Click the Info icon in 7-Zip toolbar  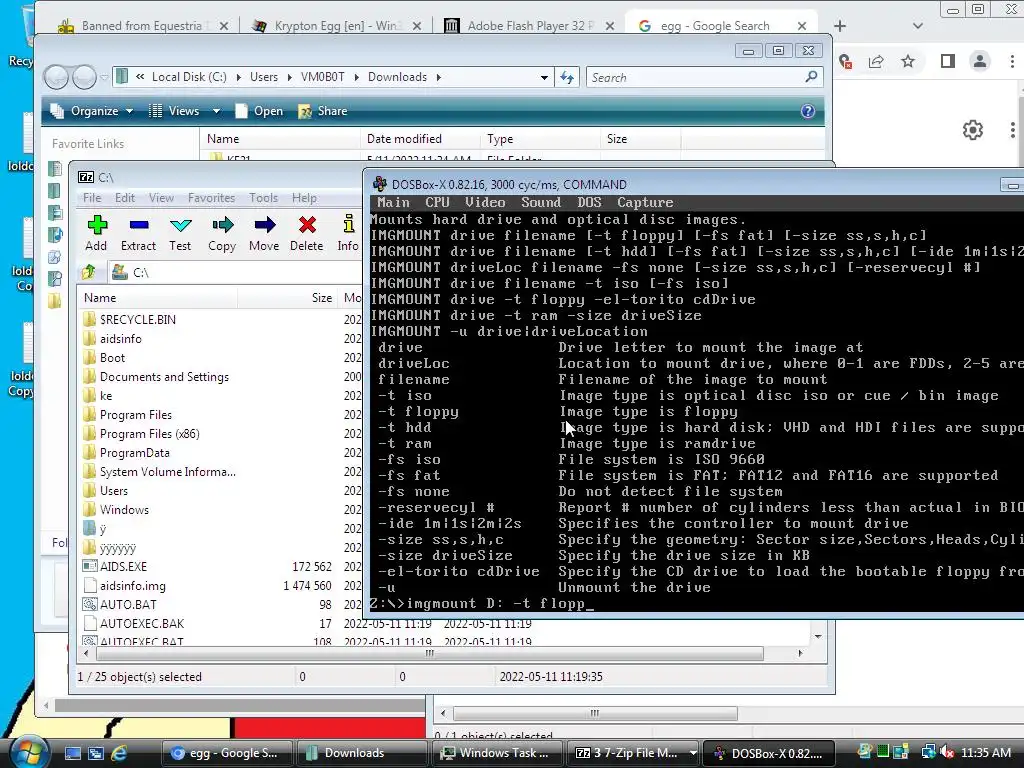348,233
